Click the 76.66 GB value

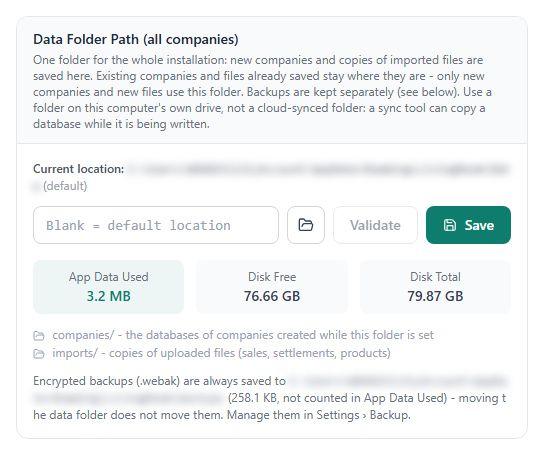tap(272, 296)
